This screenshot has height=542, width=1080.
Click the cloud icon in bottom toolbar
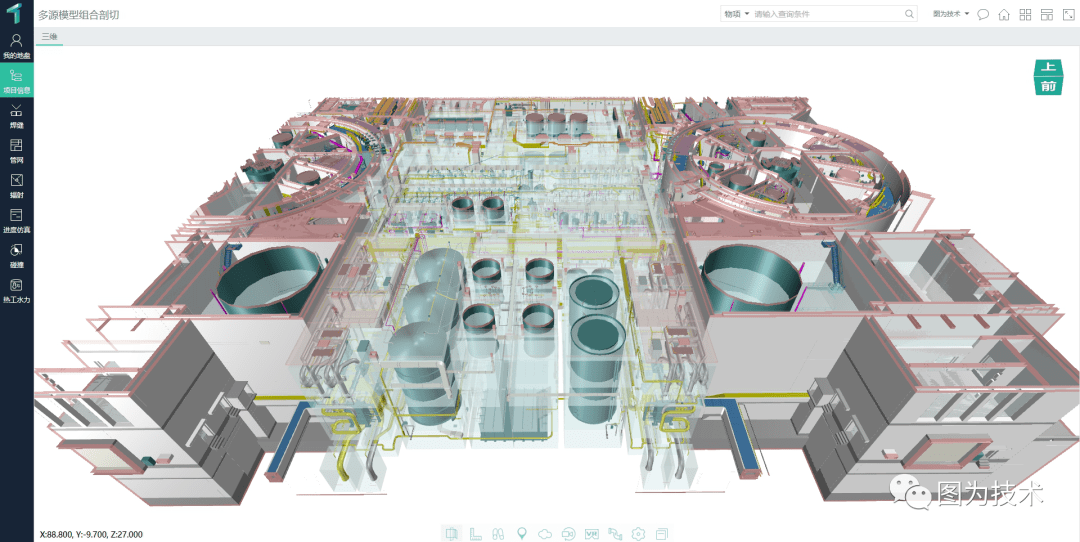point(545,533)
